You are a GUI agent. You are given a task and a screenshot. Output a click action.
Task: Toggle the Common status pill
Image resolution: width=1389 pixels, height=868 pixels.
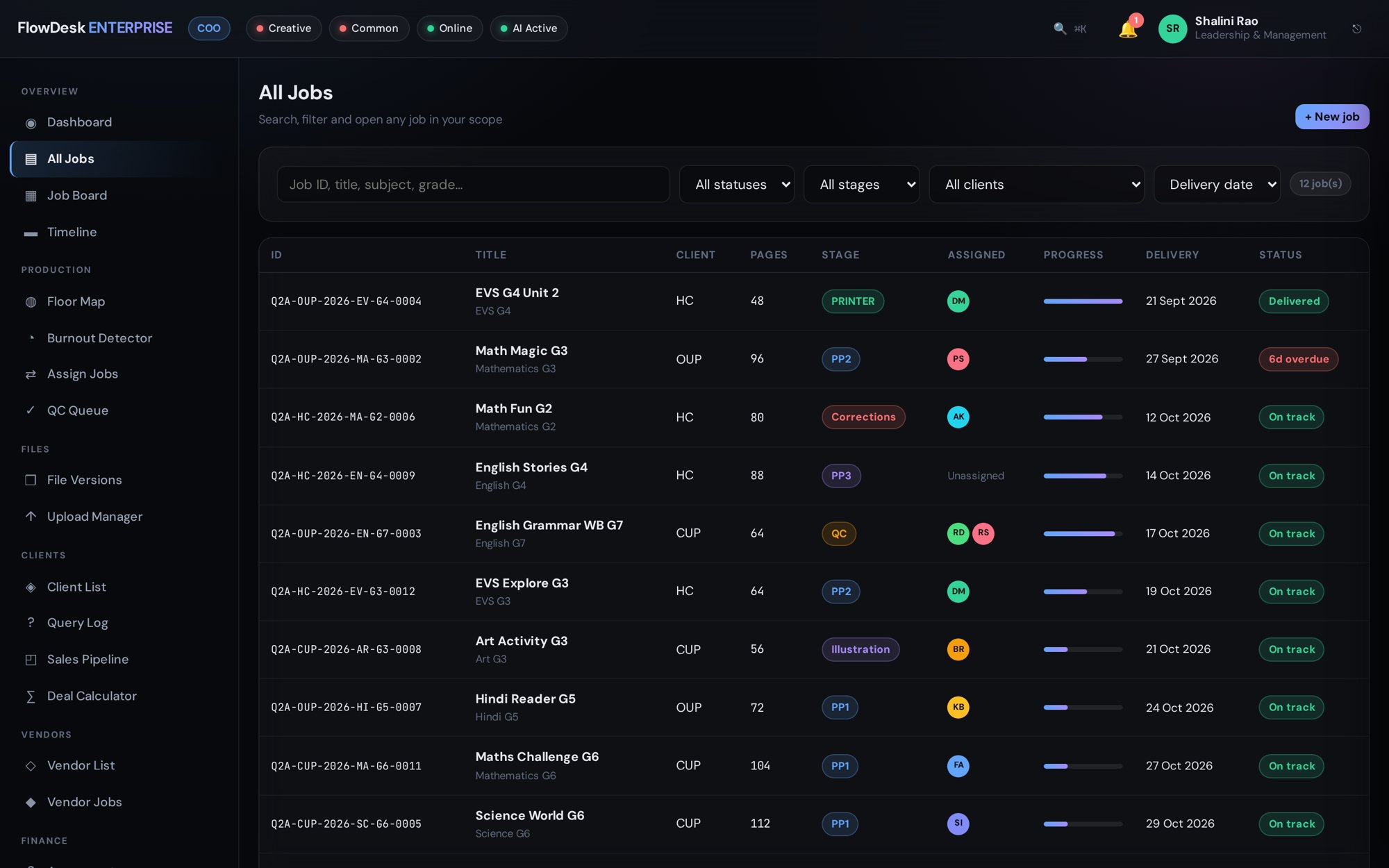369,28
